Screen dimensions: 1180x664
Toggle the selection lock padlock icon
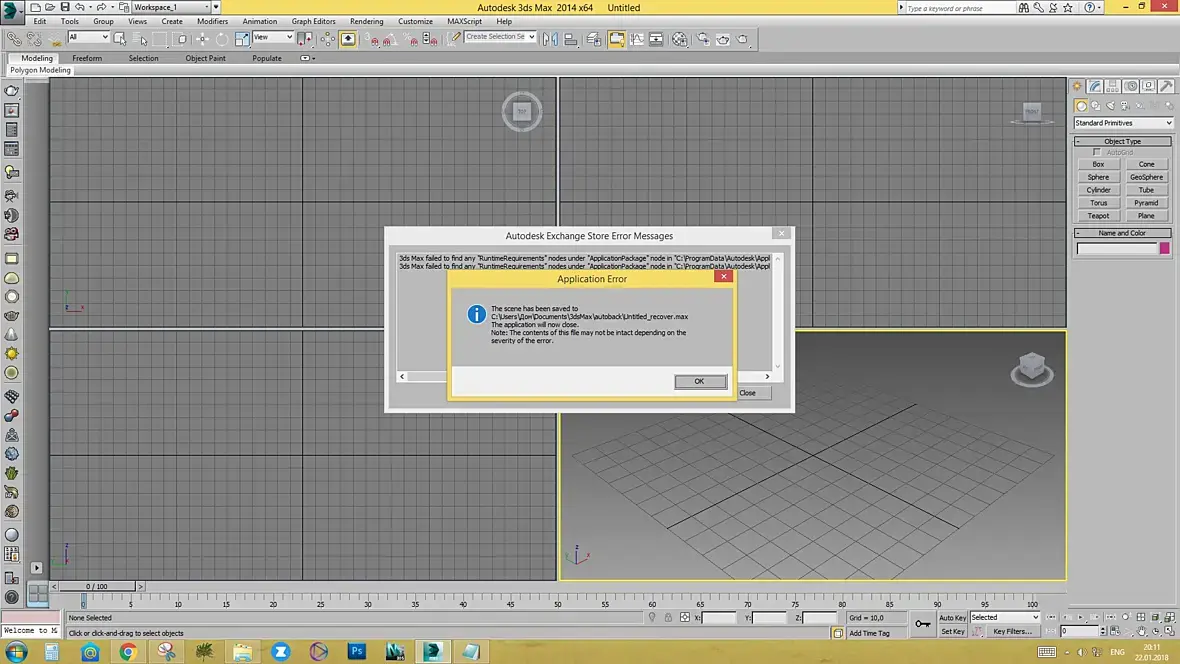coord(668,617)
